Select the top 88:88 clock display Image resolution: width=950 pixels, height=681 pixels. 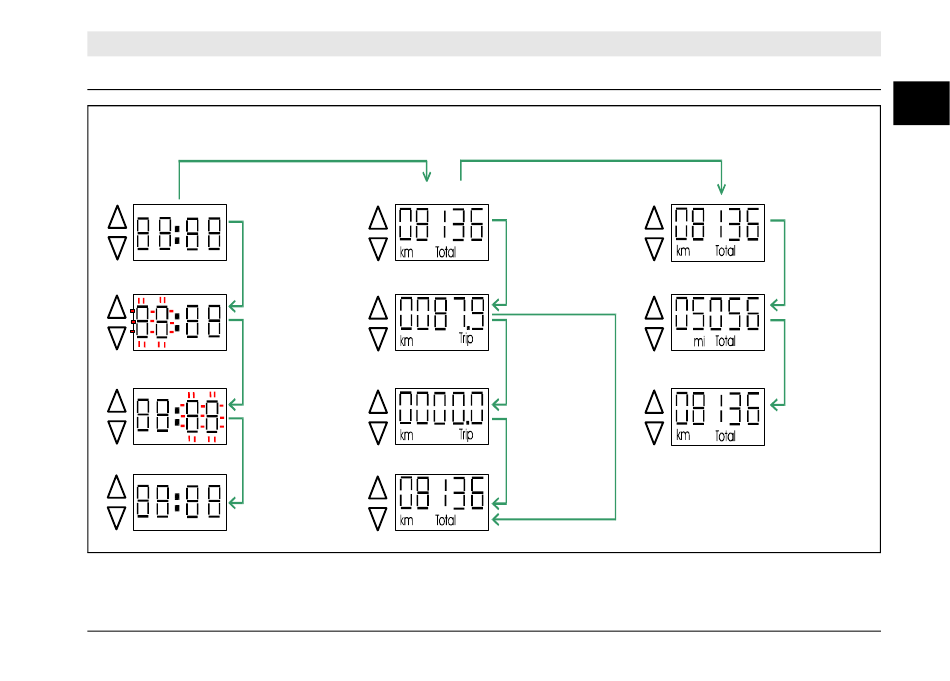click(180, 233)
